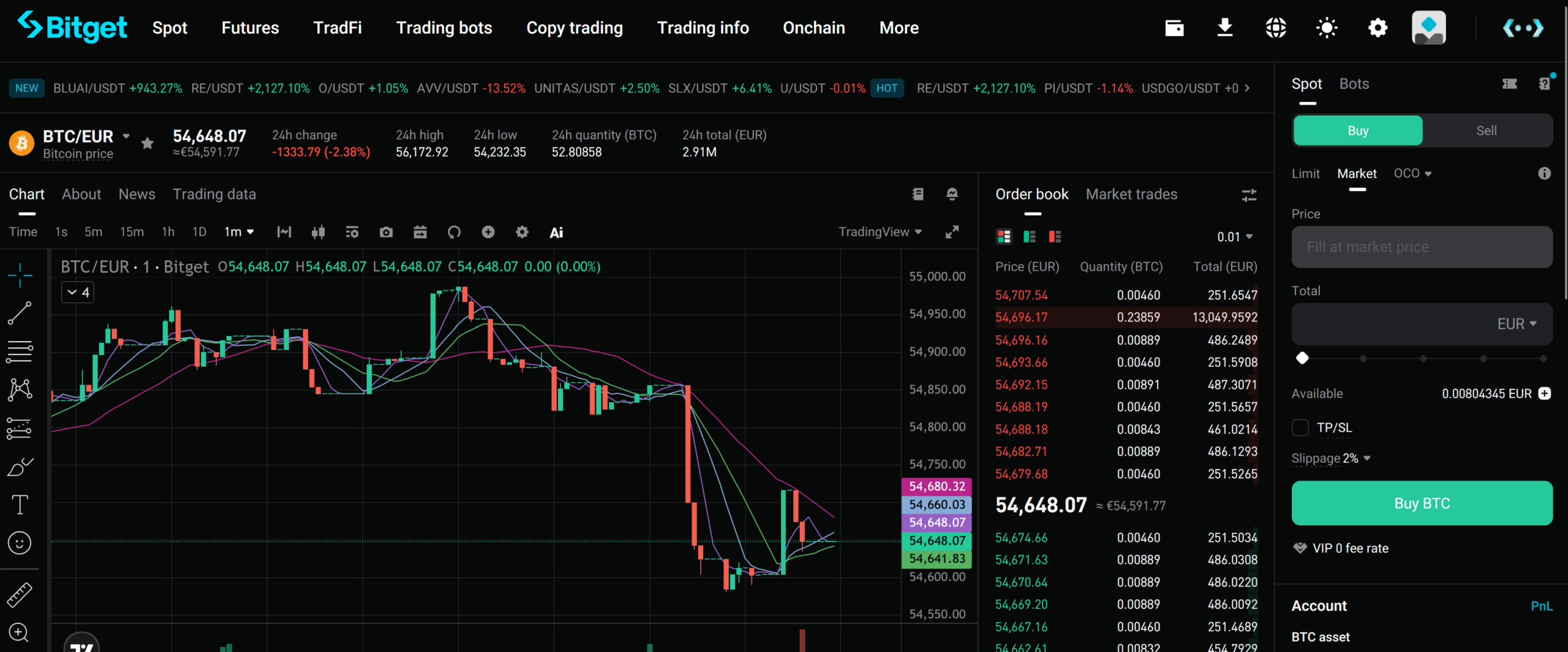The image size is (1568, 652).
Task: Select the Limit order tab
Action: click(x=1305, y=174)
